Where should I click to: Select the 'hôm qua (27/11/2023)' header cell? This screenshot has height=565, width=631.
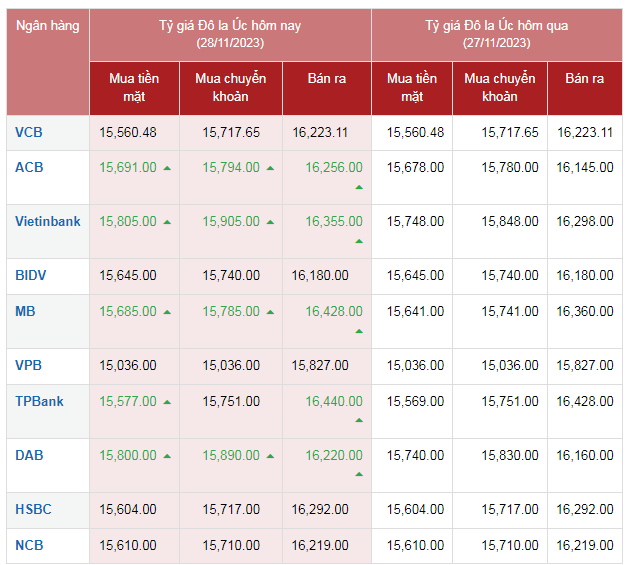(x=496, y=34)
